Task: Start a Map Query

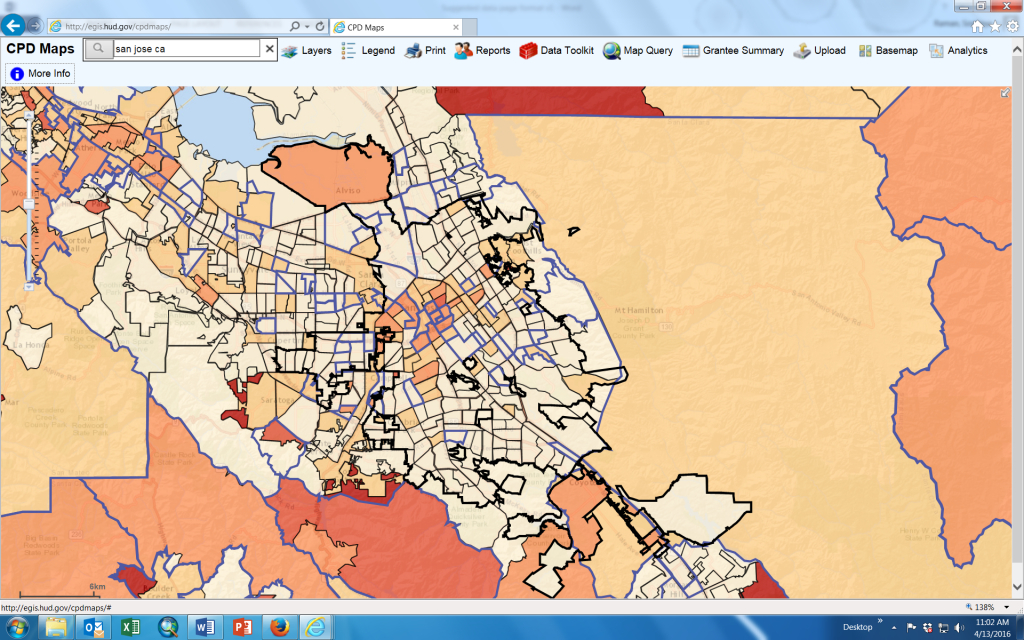Action: click(x=638, y=50)
